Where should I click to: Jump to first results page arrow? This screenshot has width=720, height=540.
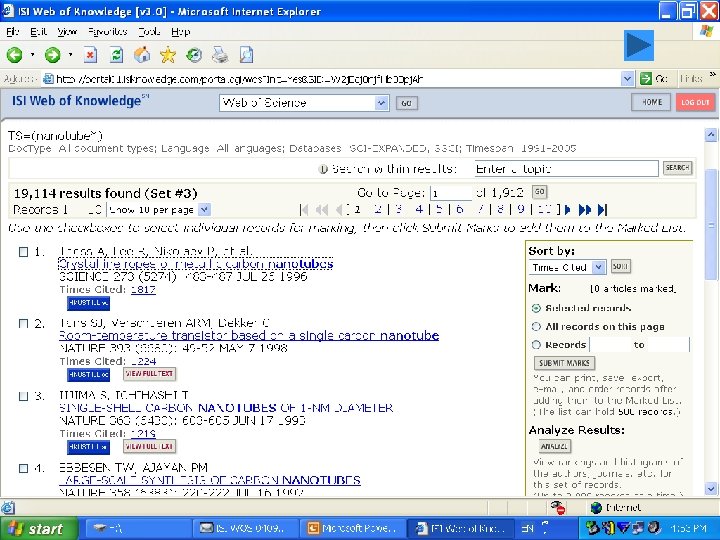[304, 210]
